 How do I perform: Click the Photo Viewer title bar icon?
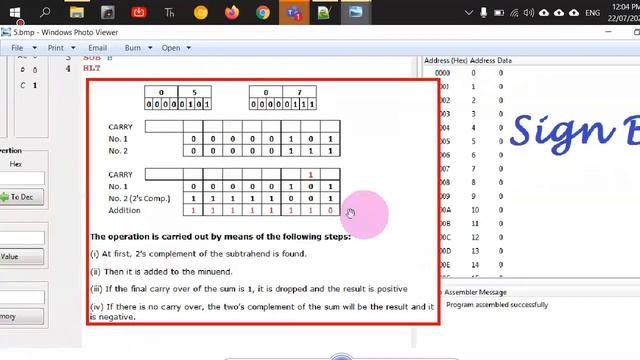pyautogui.click(x=6, y=32)
